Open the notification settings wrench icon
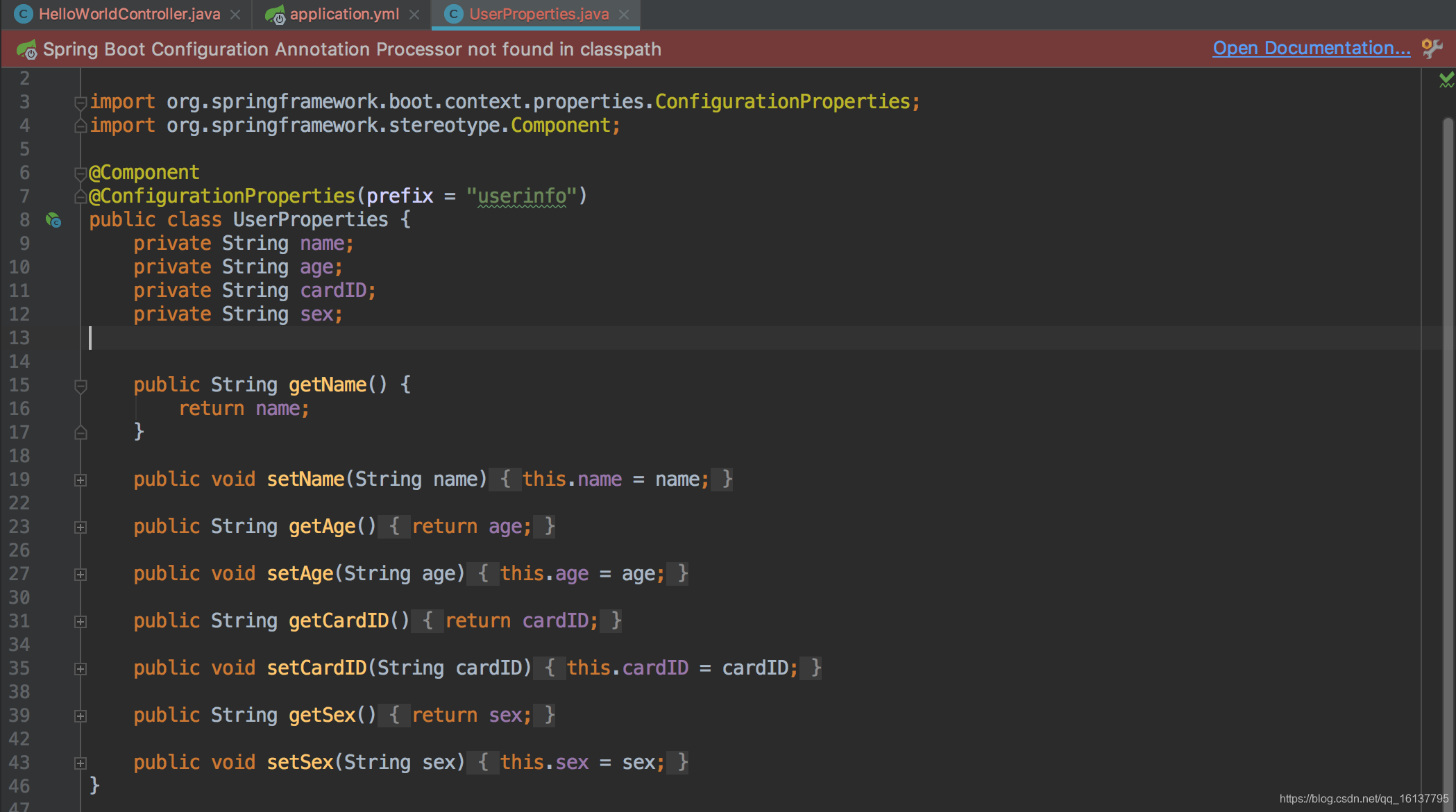The width and height of the screenshot is (1456, 812). click(x=1432, y=48)
